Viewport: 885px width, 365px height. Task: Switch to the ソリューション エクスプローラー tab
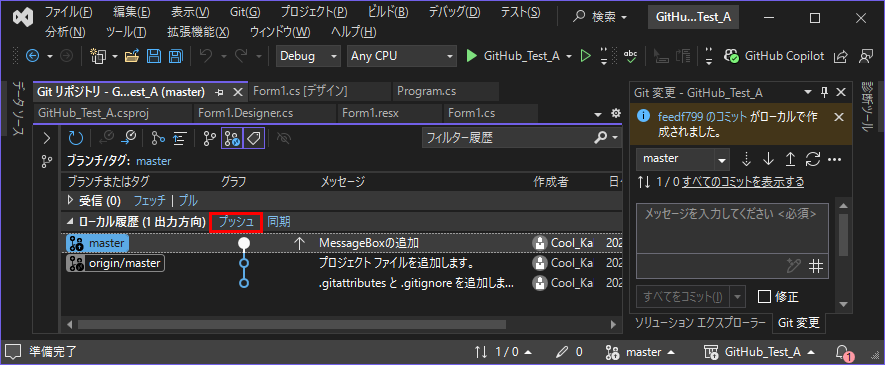pos(700,323)
